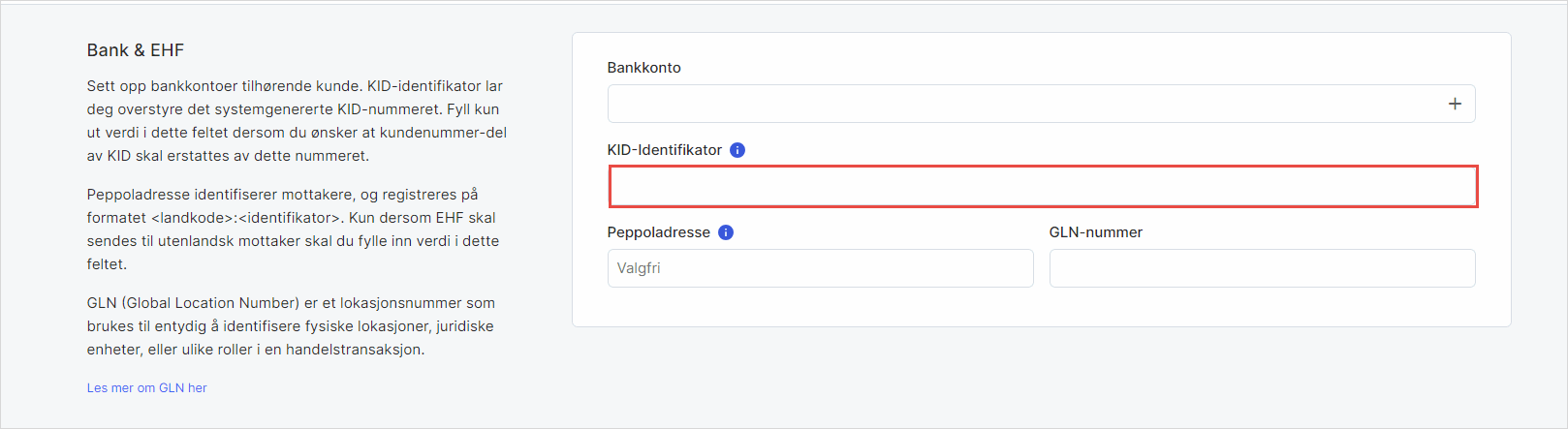Image resolution: width=1568 pixels, height=429 pixels.
Task: Click the words 'KID-identifikator lar' in the description
Action: (434, 86)
